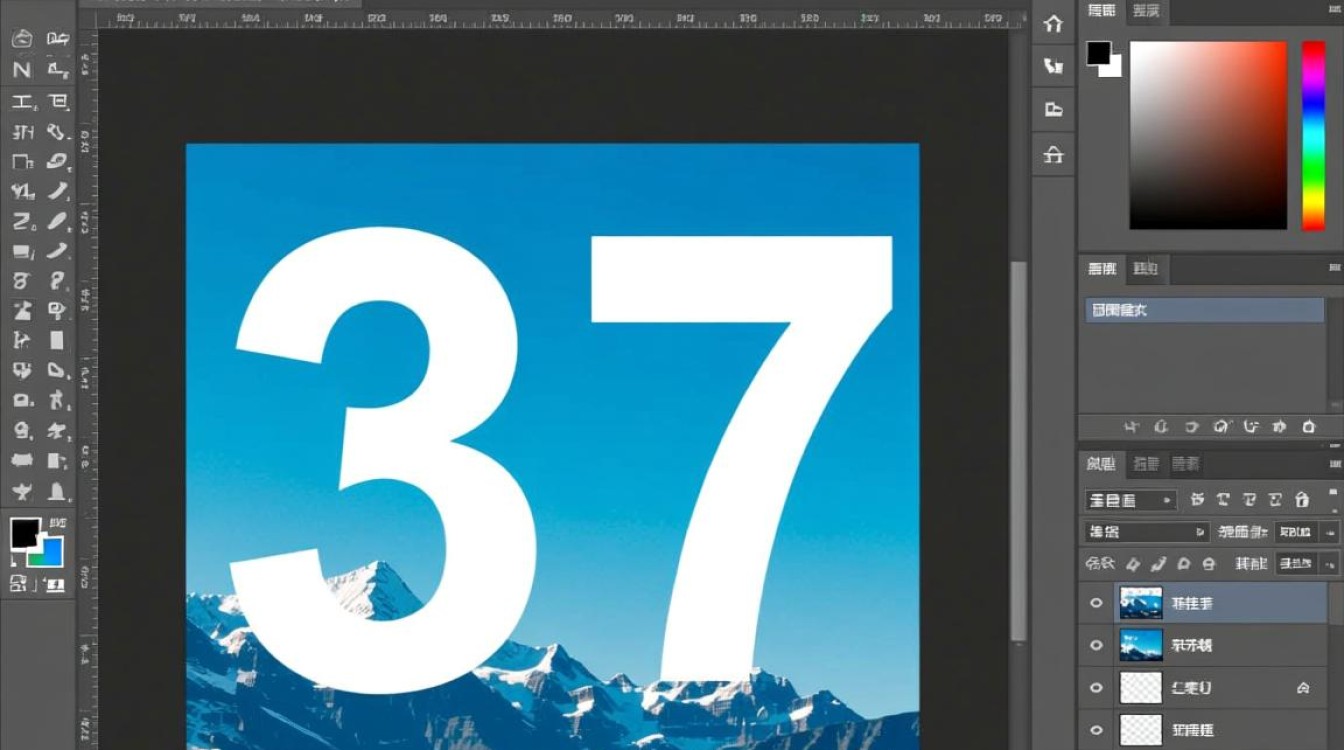The width and height of the screenshot is (1344, 750).
Task: Select the top-right tool icon in the toolbox
Action: coord(58,39)
